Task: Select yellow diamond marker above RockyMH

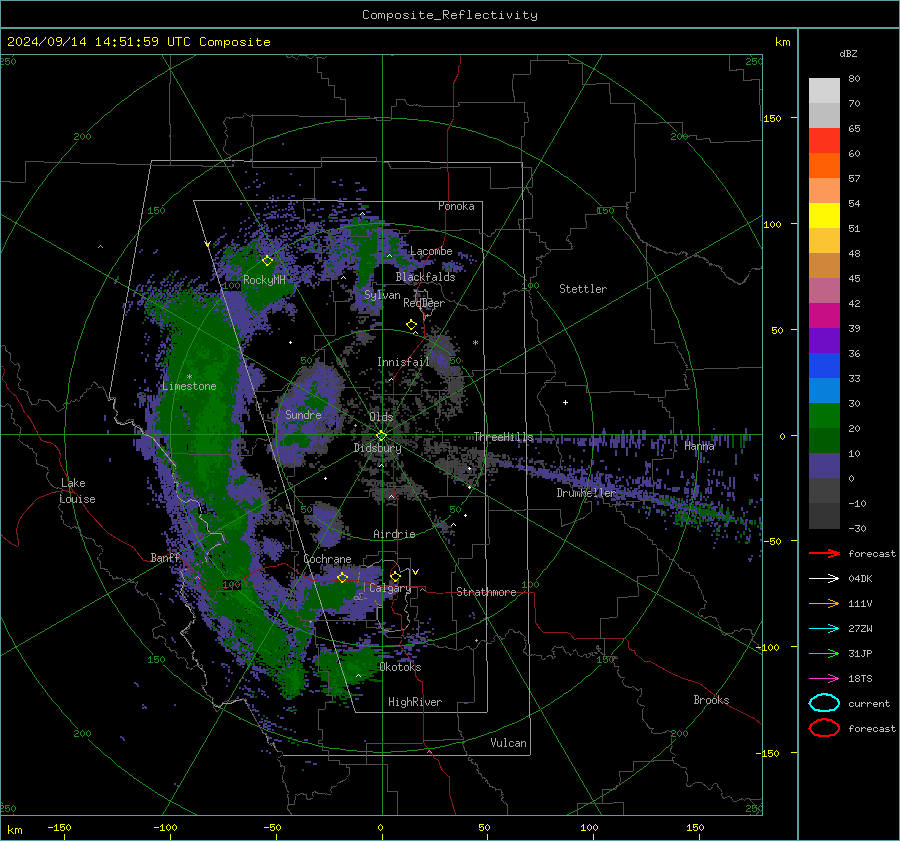Action: coord(267,261)
